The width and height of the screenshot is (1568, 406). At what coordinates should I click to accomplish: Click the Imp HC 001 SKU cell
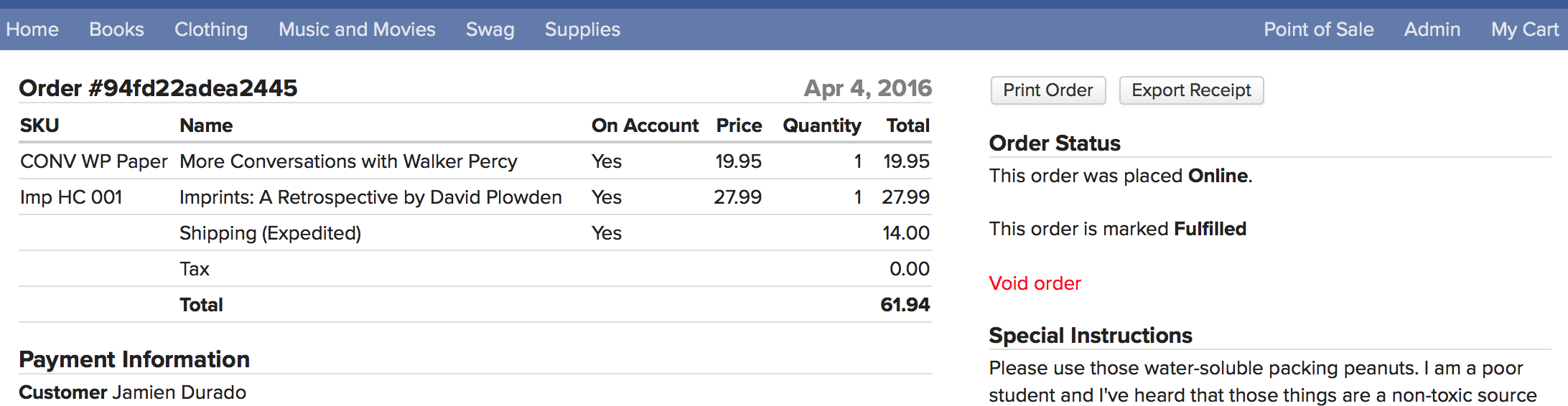coord(71,197)
